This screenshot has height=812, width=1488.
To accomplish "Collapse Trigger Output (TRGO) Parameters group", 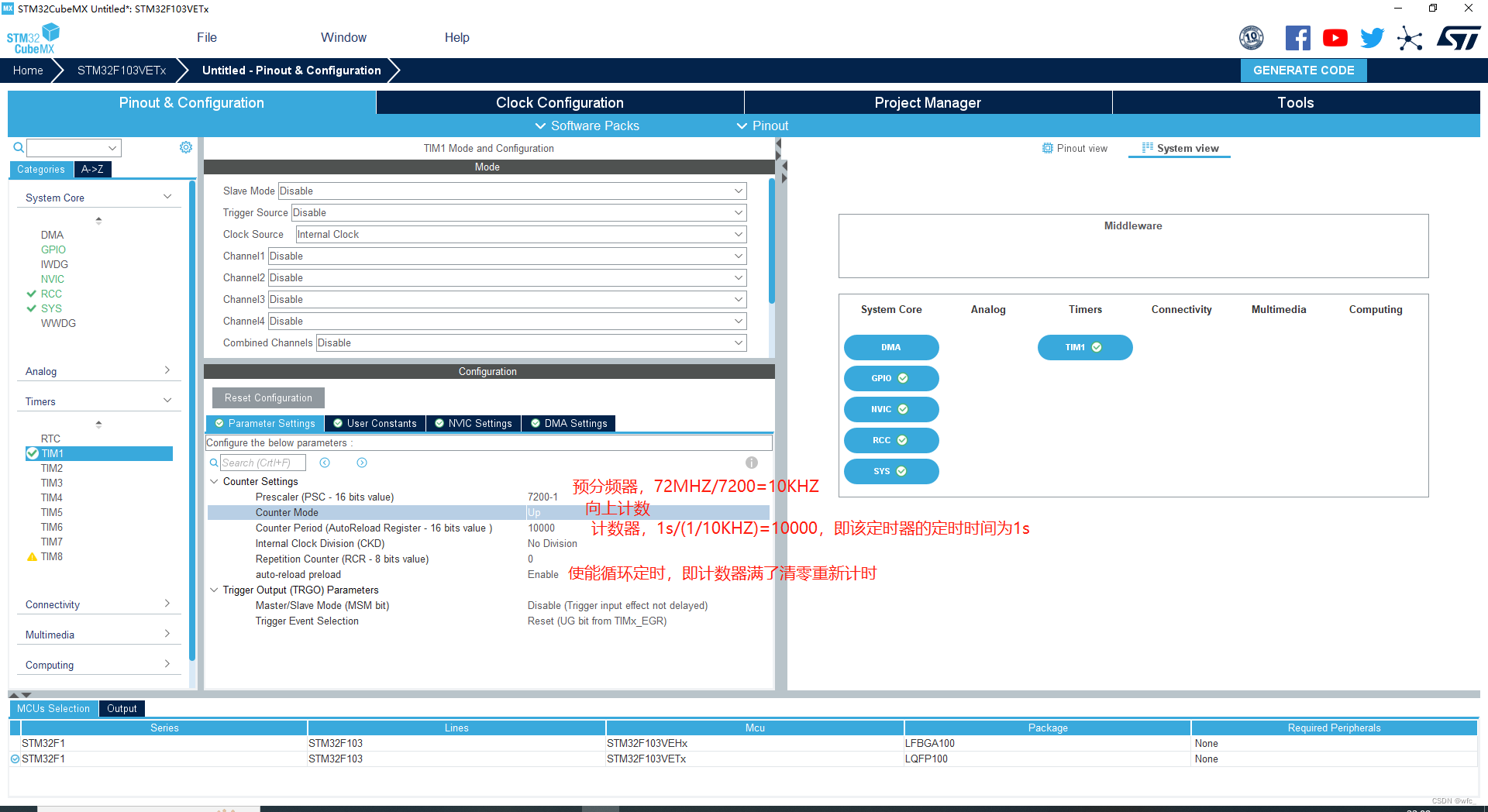I will click(x=215, y=590).
